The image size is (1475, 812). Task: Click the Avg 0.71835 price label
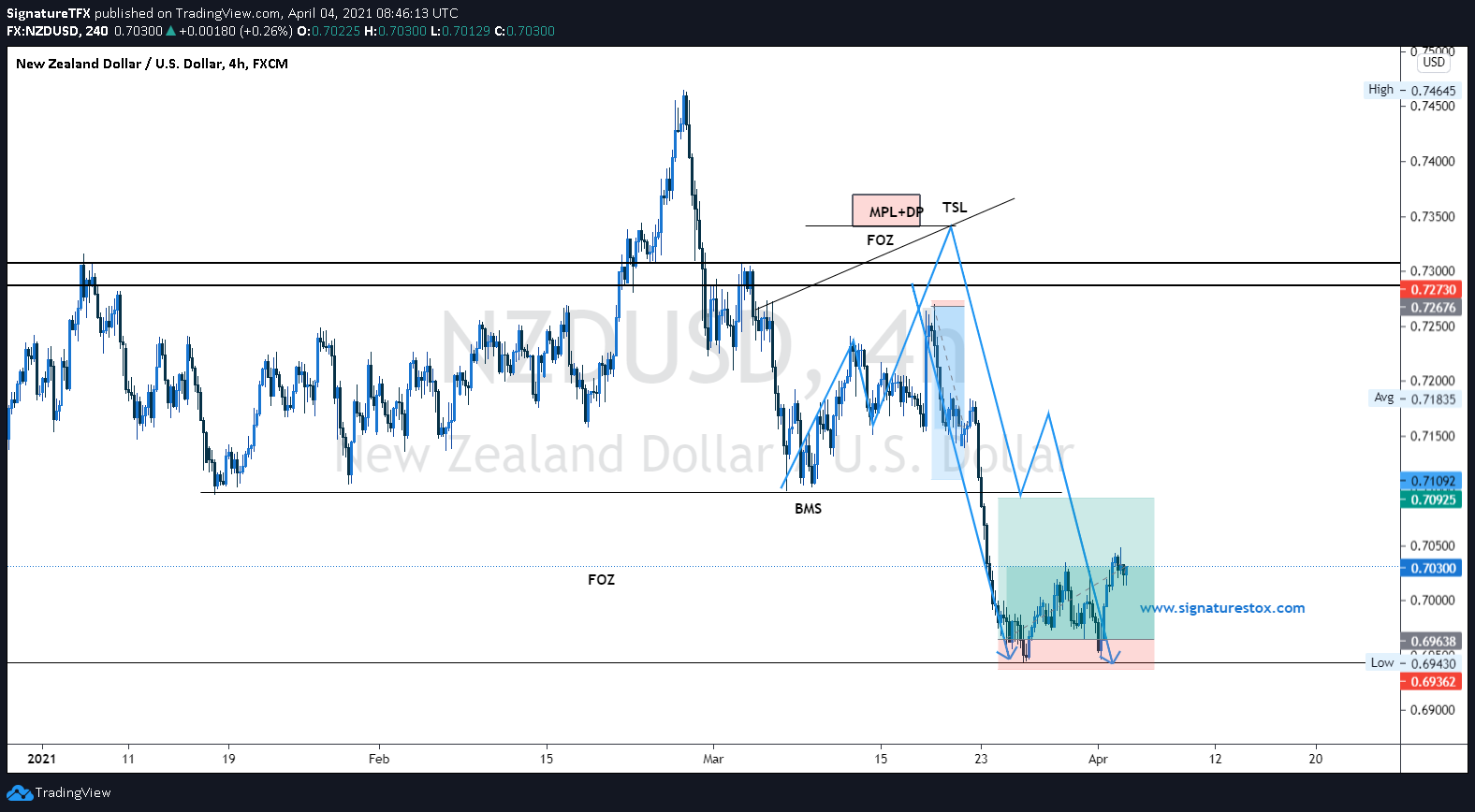tap(1414, 399)
